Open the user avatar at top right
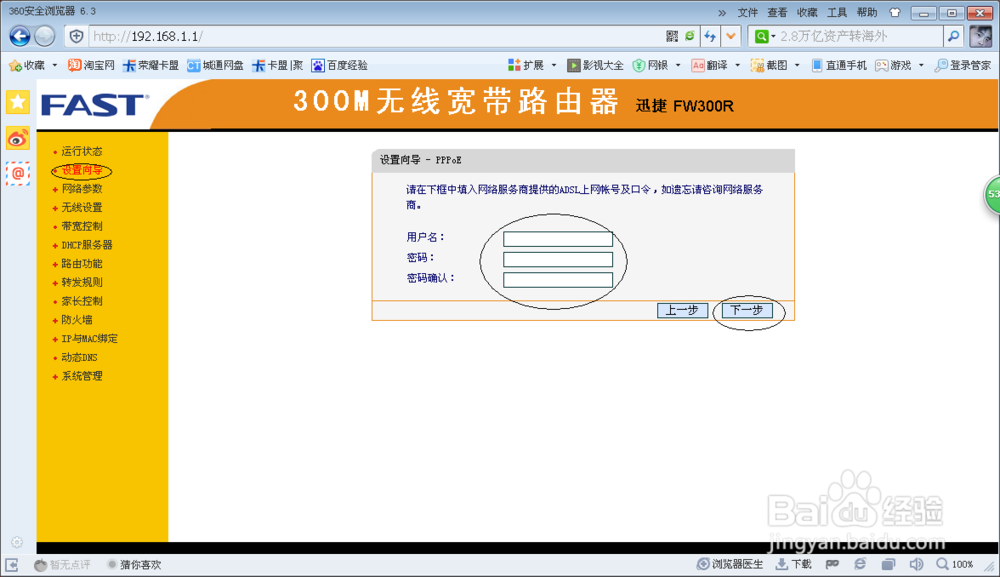 pos(980,36)
